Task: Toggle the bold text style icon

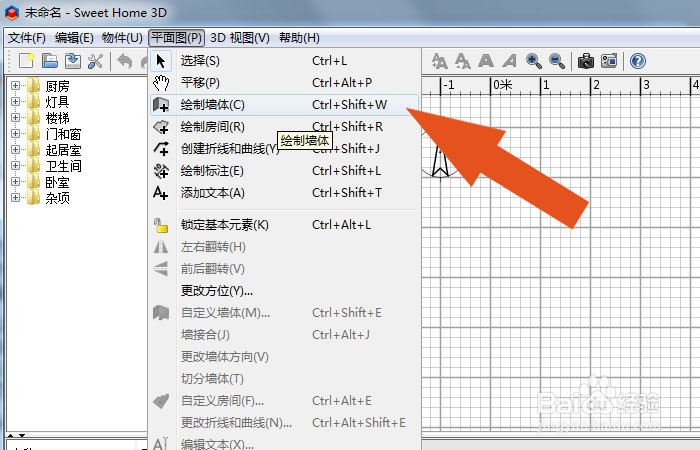Action: click(486, 61)
